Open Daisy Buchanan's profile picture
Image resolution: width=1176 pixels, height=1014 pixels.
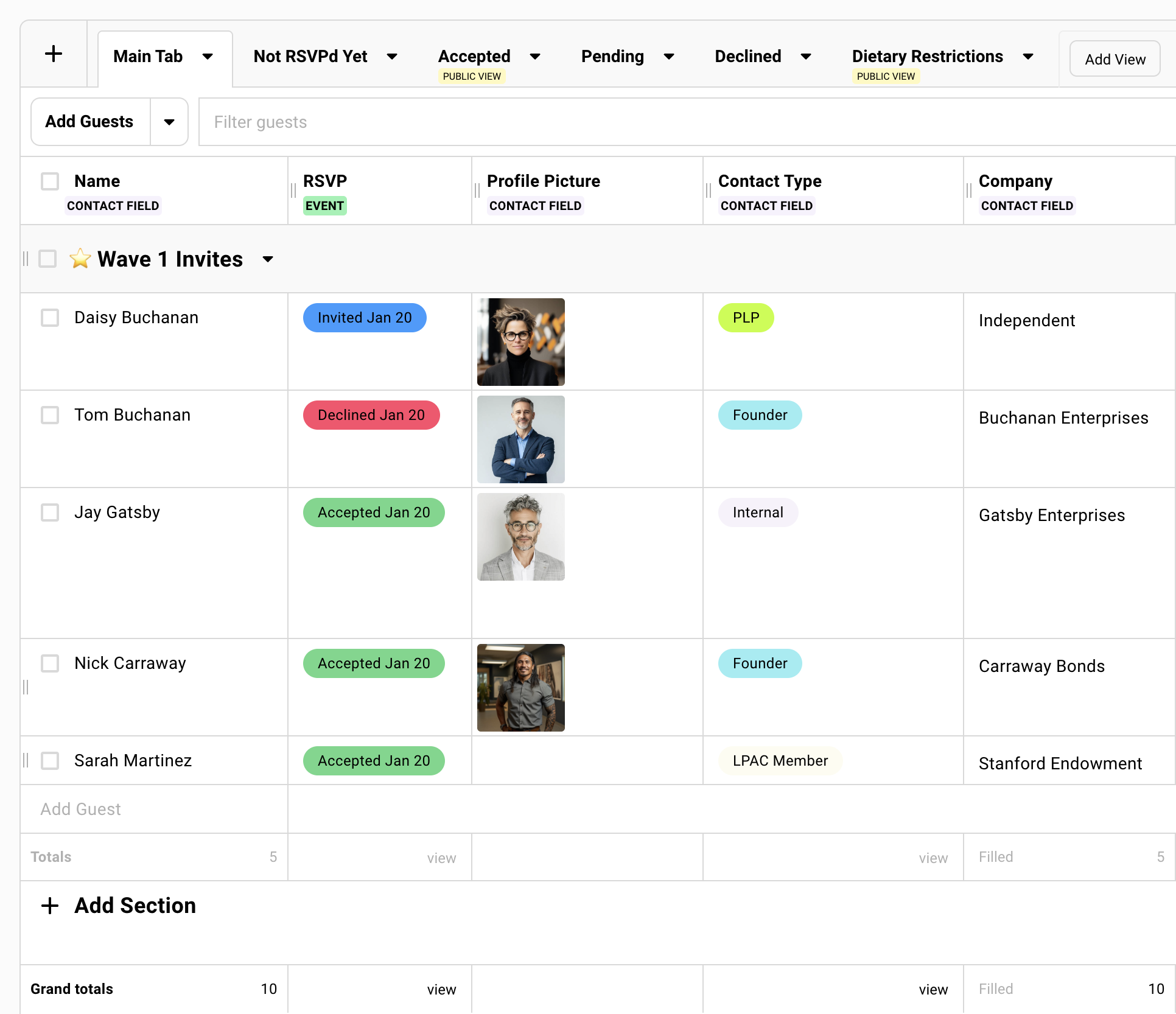click(x=520, y=341)
